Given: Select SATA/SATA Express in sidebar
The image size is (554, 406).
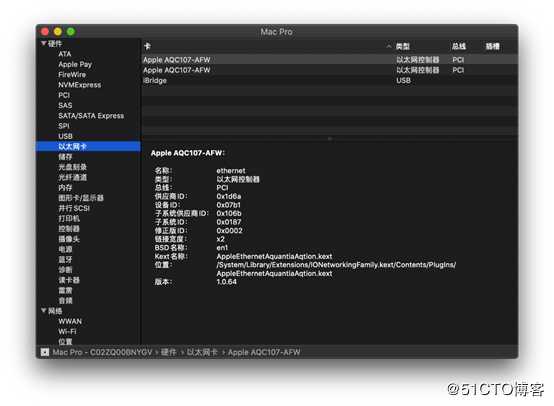Looking at the screenshot, I should [x=91, y=116].
